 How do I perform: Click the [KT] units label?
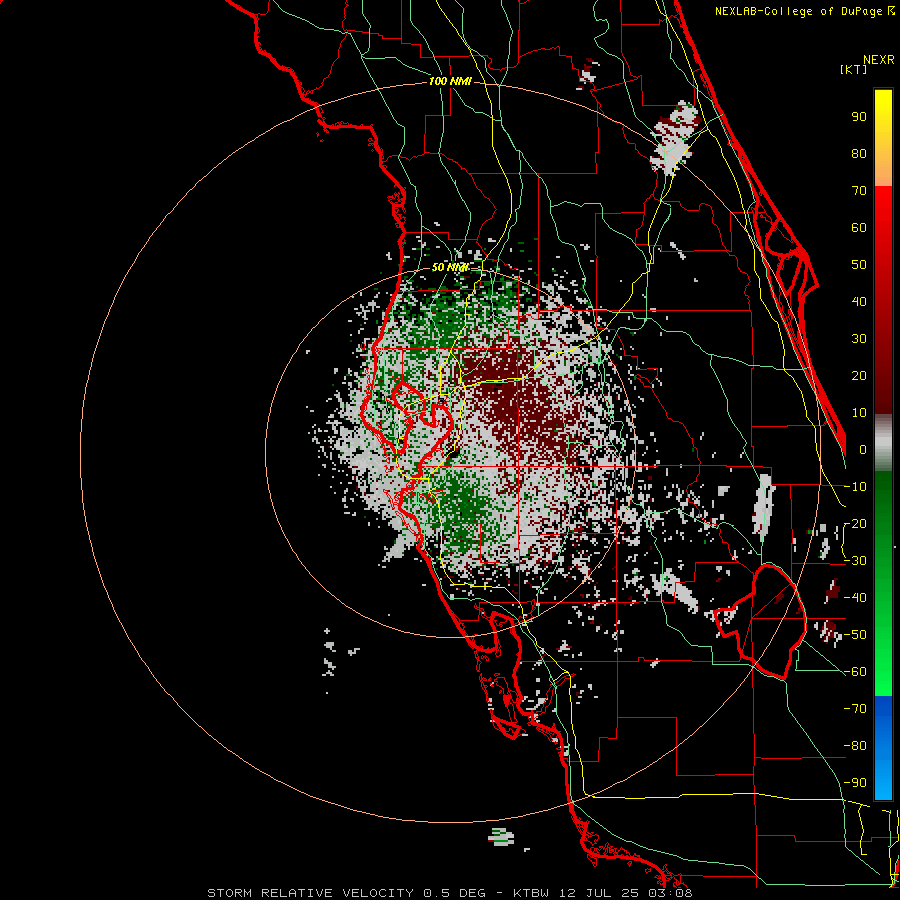854,69
